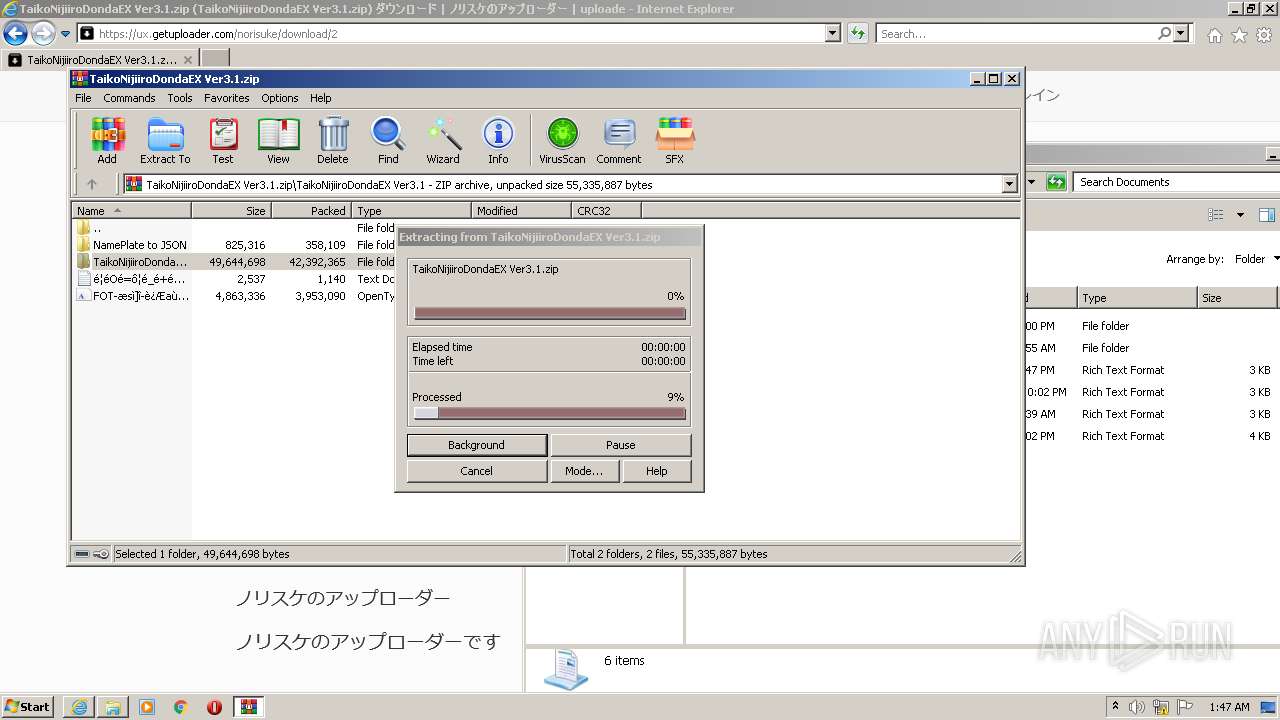The height and width of the screenshot is (720, 1280).
Task: Open the IE search provider dropdown
Action: [x=1182, y=34]
